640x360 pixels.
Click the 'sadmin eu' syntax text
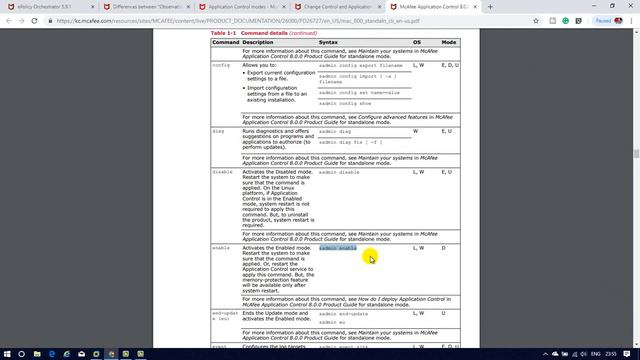[332, 322]
